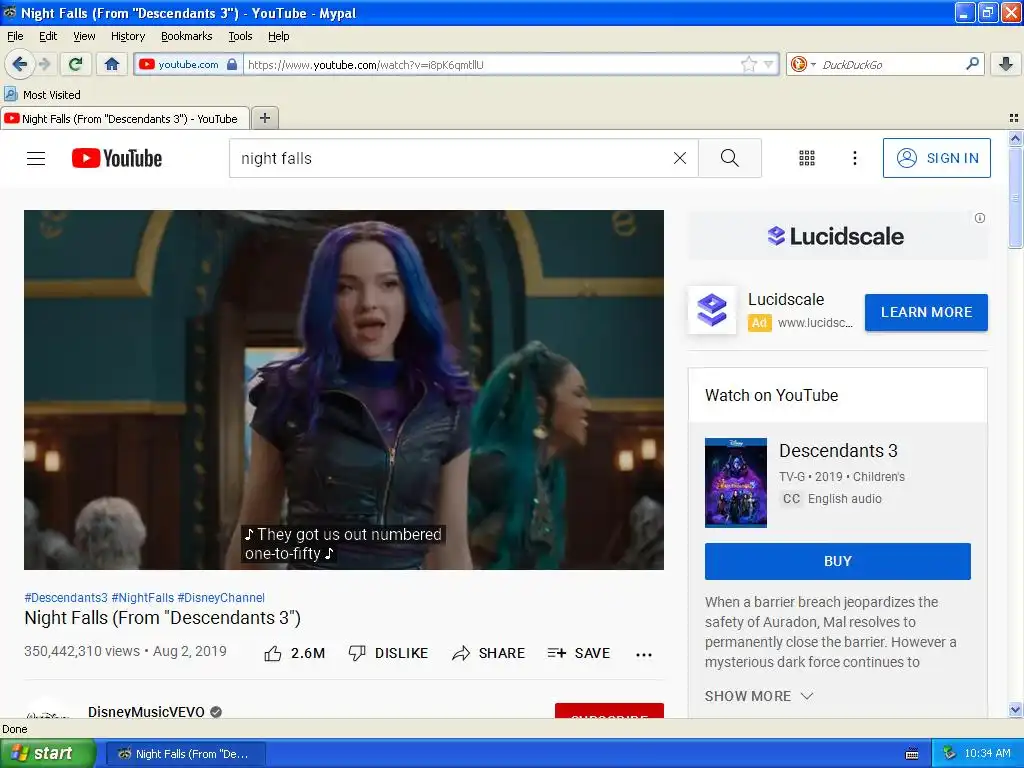Select the Night Falls YouTube browser tab

(125, 118)
